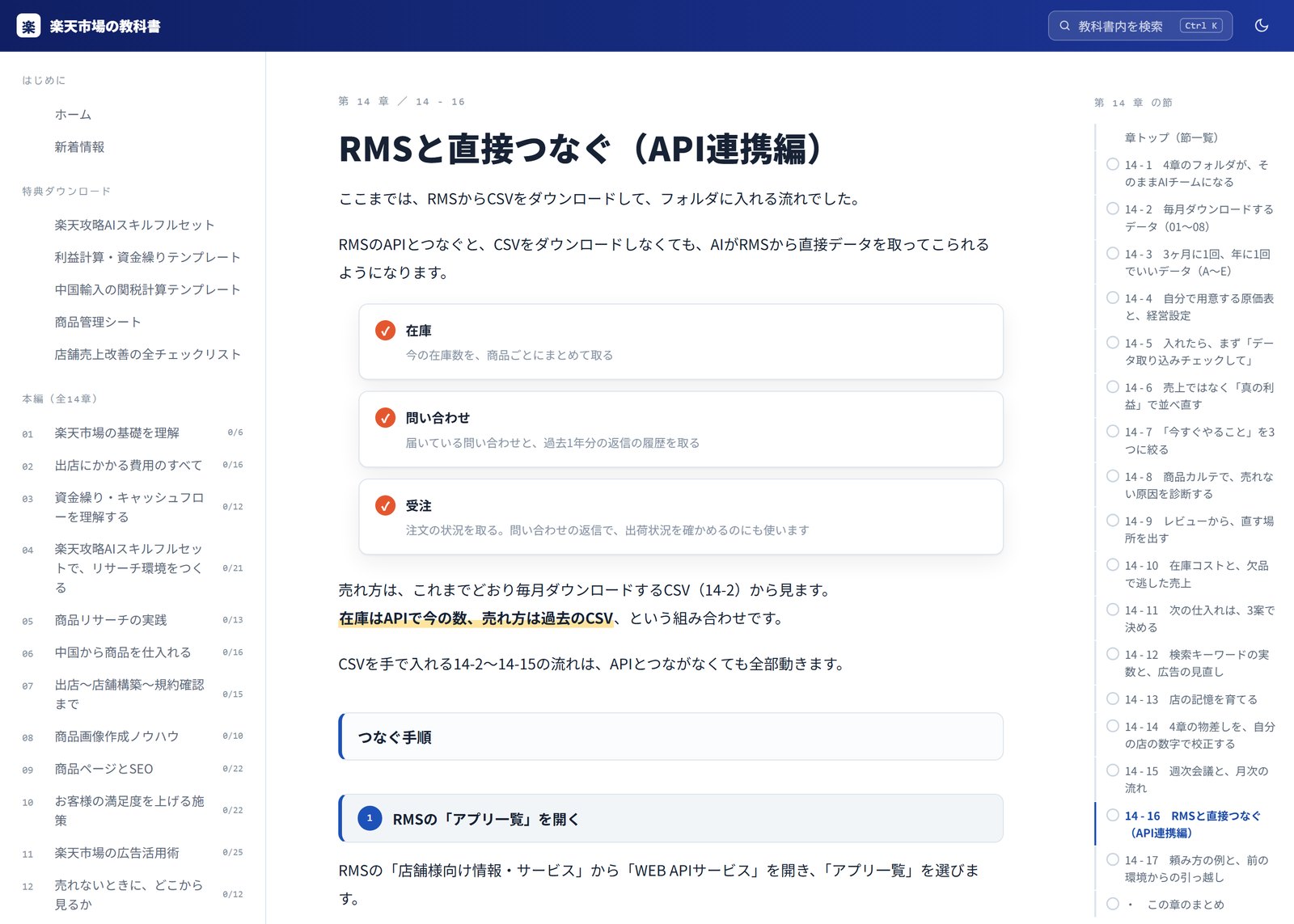Open ホーム in the sidebar
Image resolution: width=1294 pixels, height=924 pixels.
coord(73,115)
